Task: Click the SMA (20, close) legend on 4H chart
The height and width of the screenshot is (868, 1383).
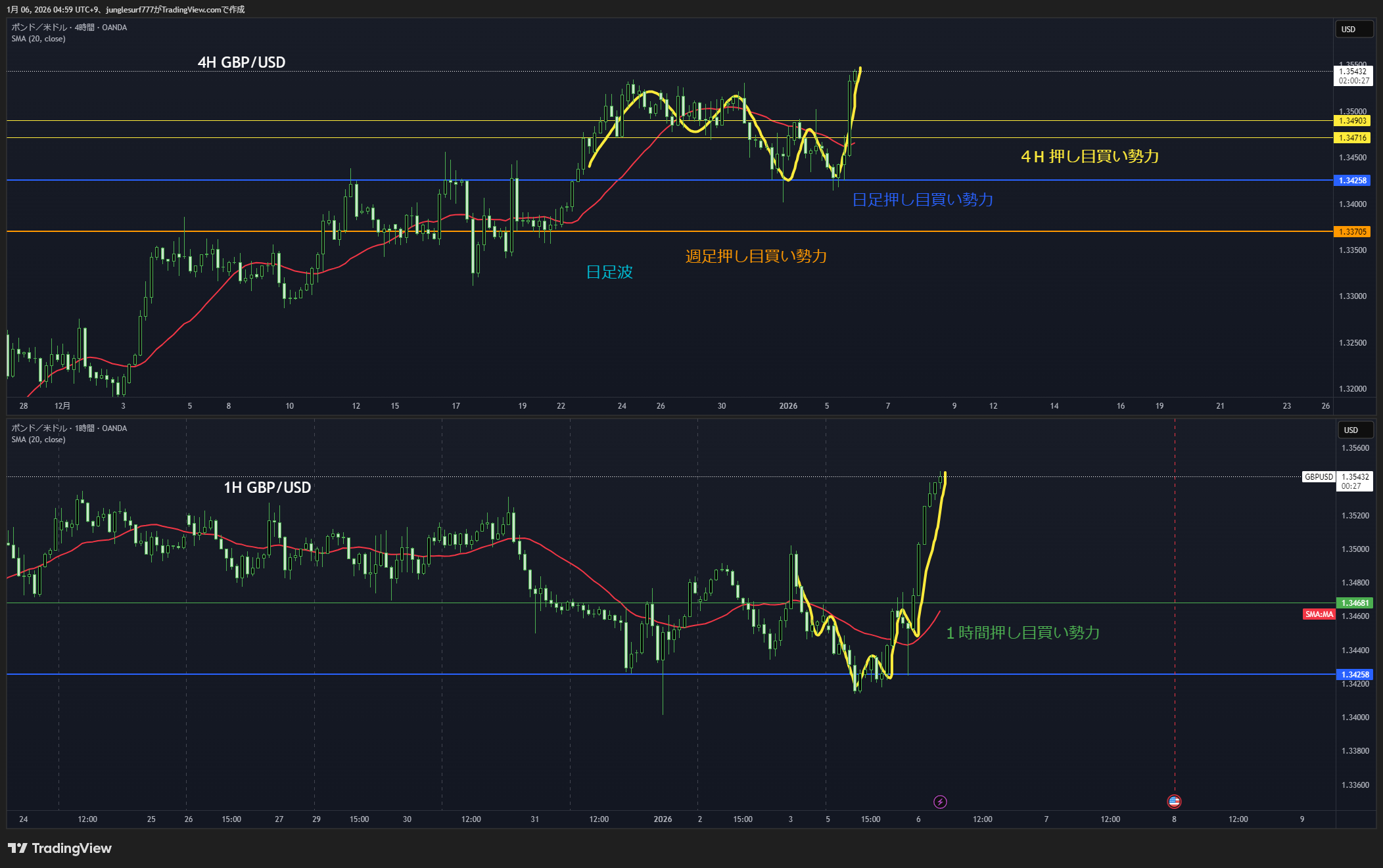Action: (x=38, y=39)
